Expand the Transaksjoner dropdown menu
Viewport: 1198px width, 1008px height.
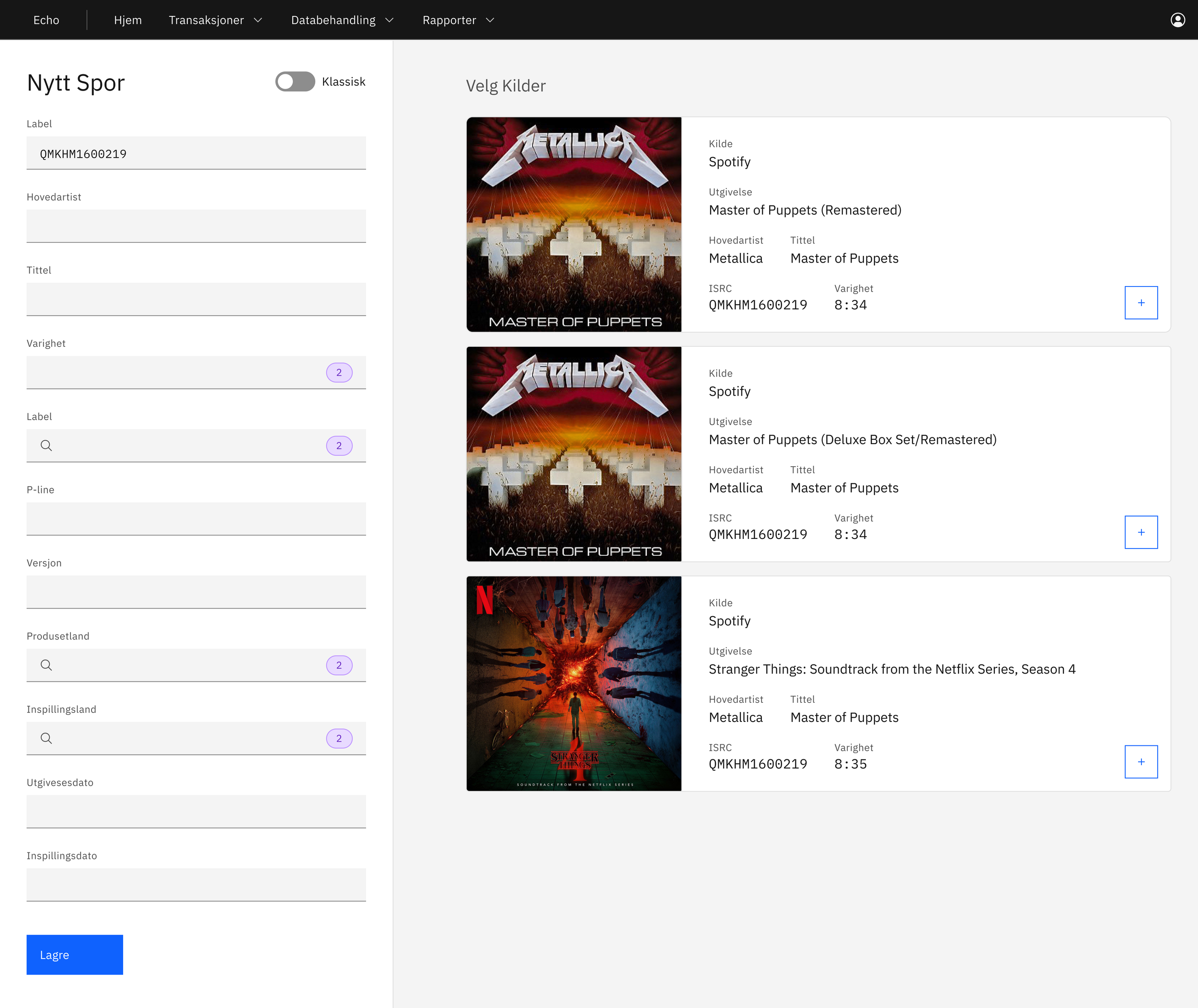(x=216, y=20)
